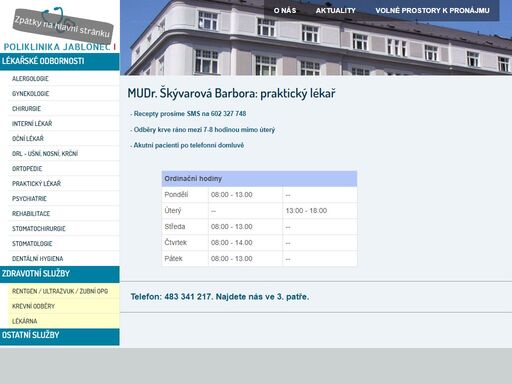Open the O NÁS menu item

(x=285, y=11)
